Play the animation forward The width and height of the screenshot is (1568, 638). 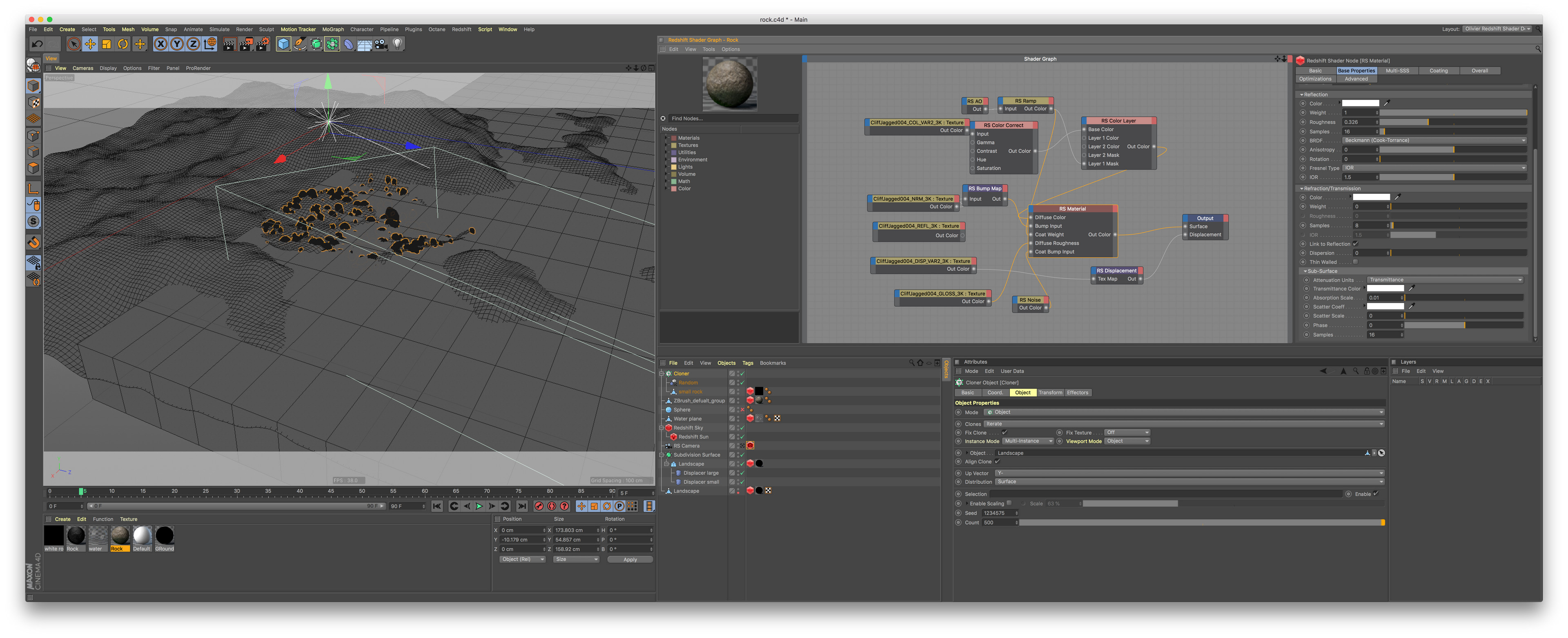point(479,506)
